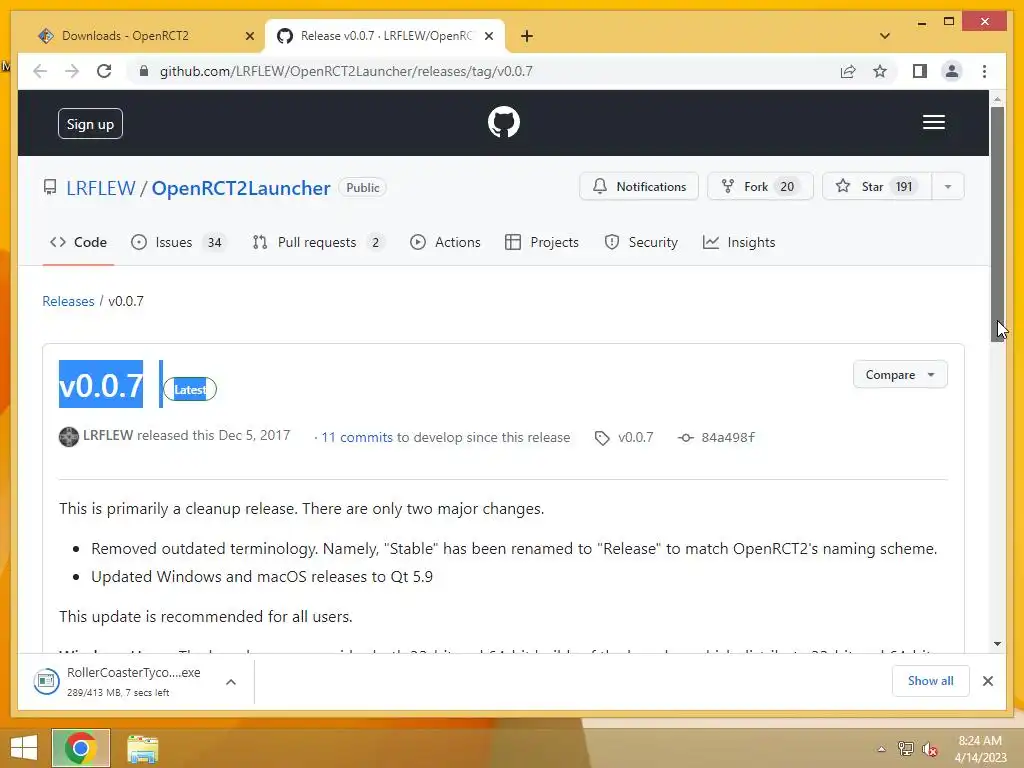
Task: Click the scrollbar up arrow
Action: pyautogui.click(x=997, y=99)
